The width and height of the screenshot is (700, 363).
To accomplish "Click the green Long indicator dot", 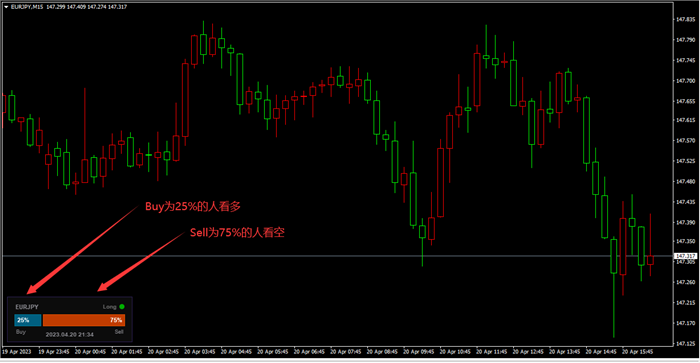I will (x=122, y=307).
